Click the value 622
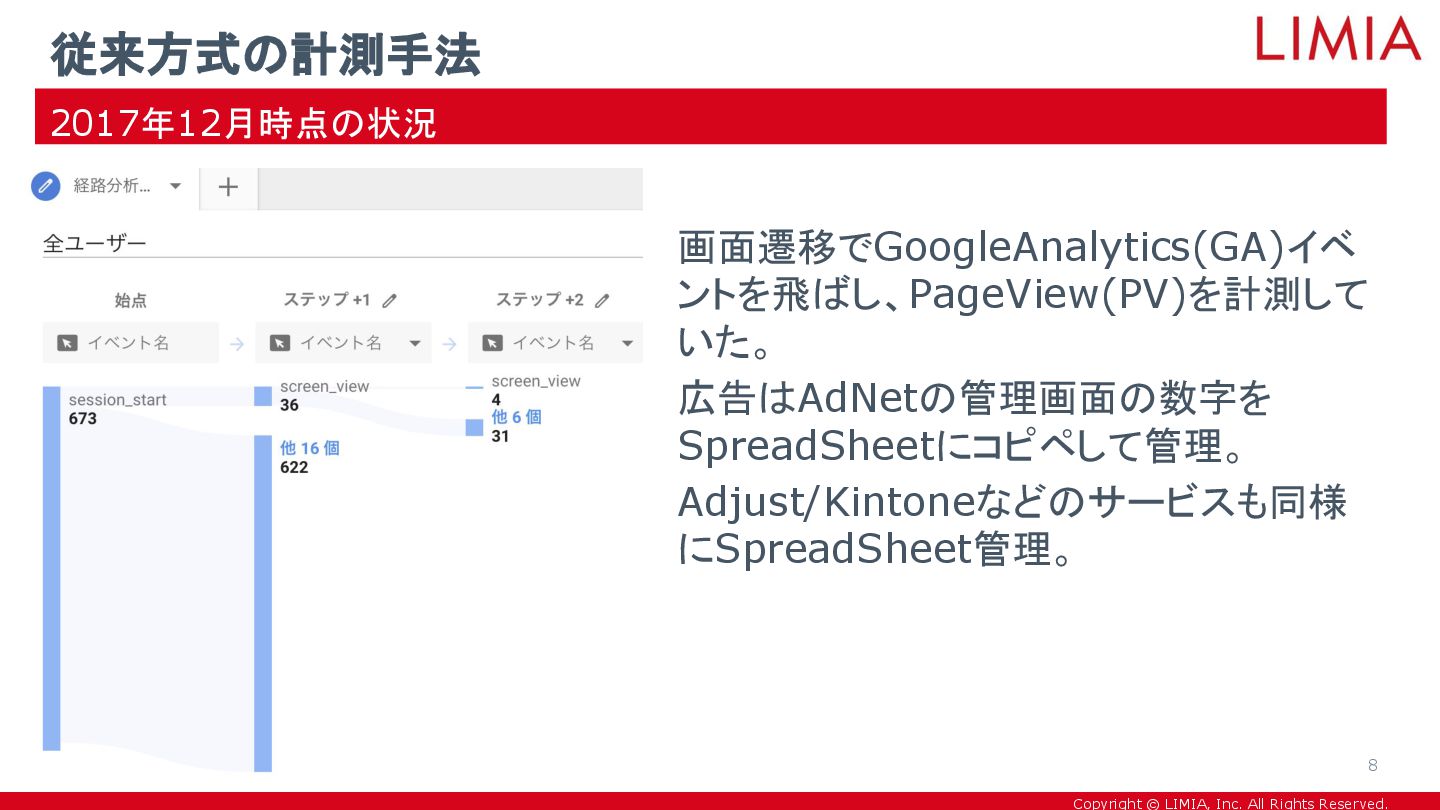Image resolution: width=1440 pixels, height=810 pixels. pyautogui.click(x=294, y=467)
